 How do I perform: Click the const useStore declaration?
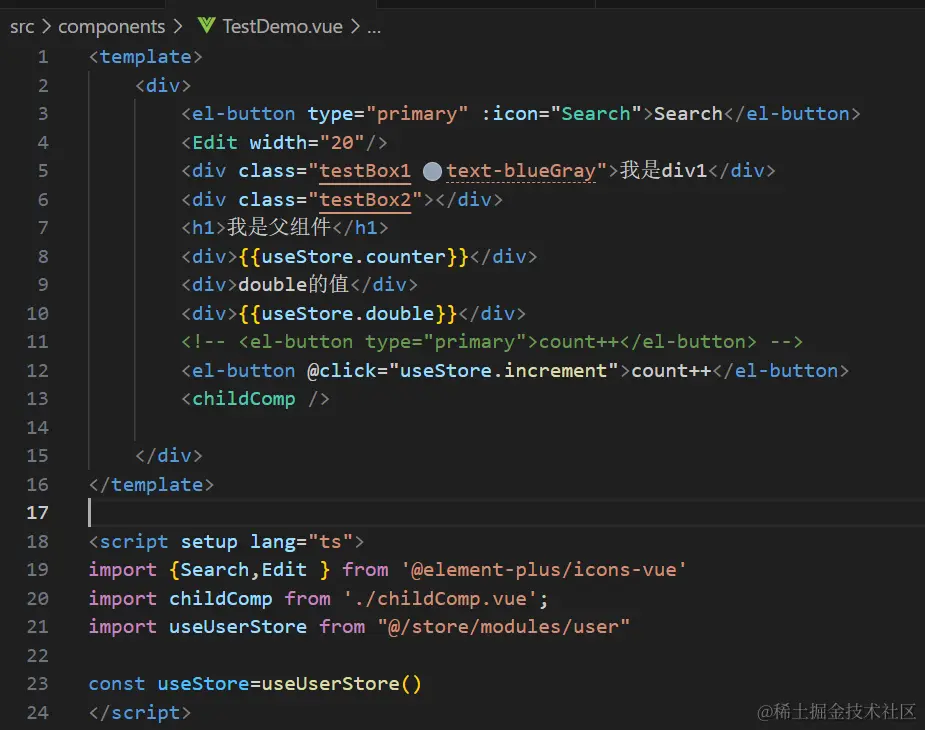(x=169, y=684)
